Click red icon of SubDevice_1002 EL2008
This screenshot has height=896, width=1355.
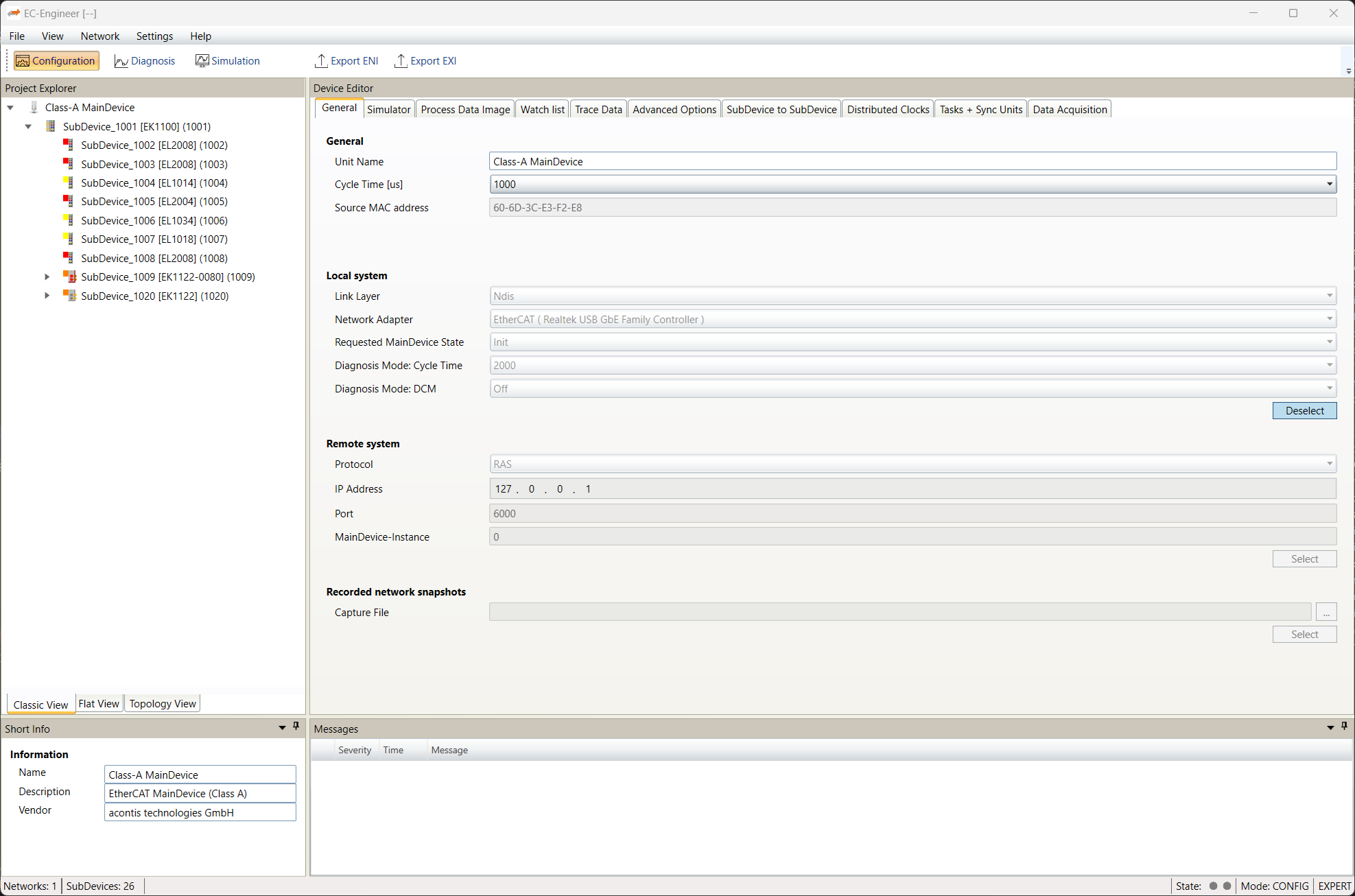coord(68,145)
